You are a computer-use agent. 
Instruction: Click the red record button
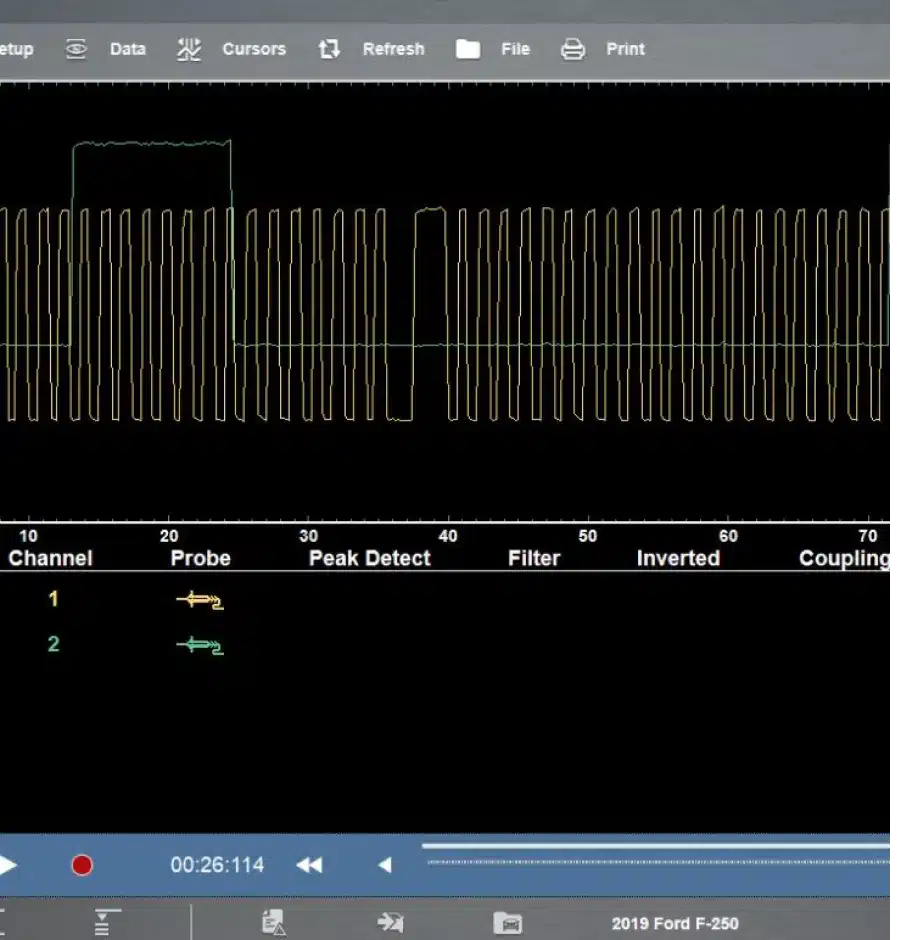82,865
